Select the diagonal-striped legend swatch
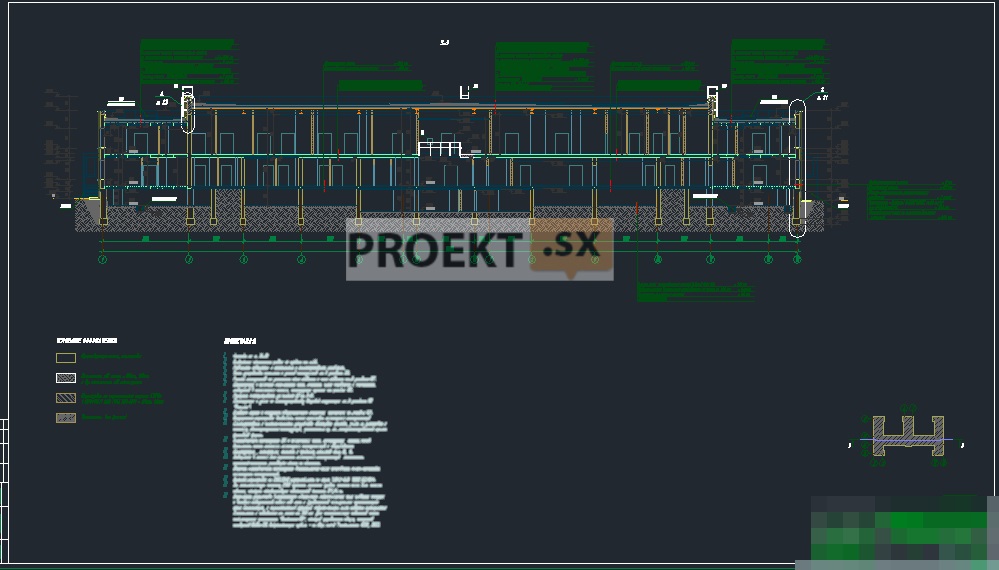This screenshot has width=999, height=570. [x=66, y=397]
